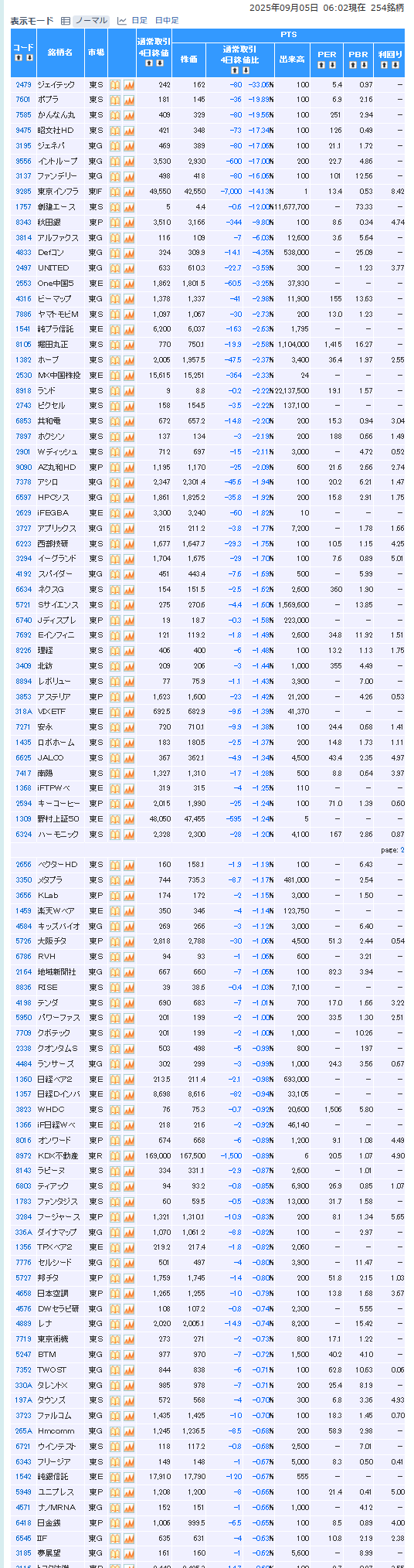Sort PTS 通常取引4日終値比 column descending
The image size is (414, 1568).
245,70
